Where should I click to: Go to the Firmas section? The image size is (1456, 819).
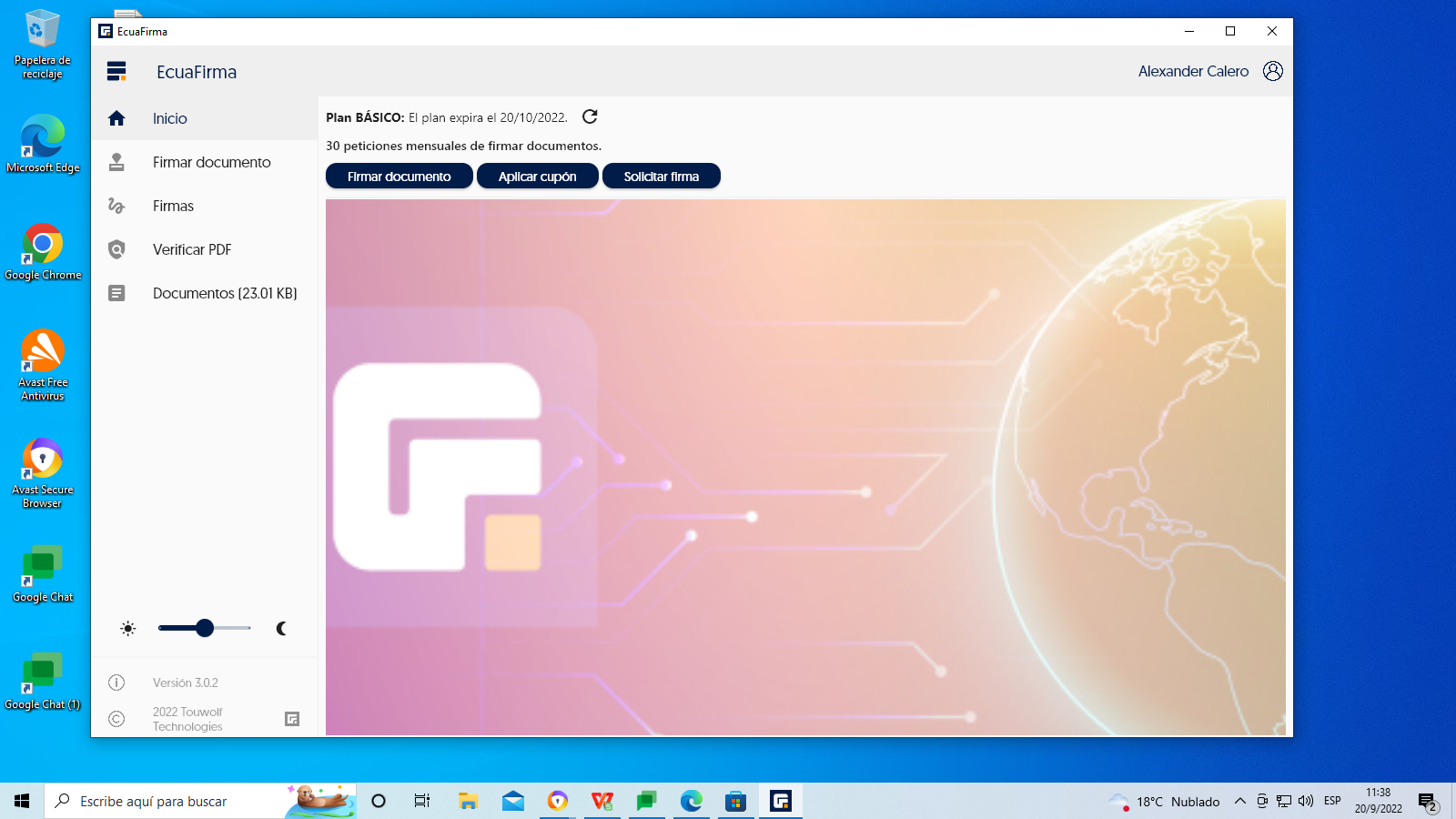[205, 206]
